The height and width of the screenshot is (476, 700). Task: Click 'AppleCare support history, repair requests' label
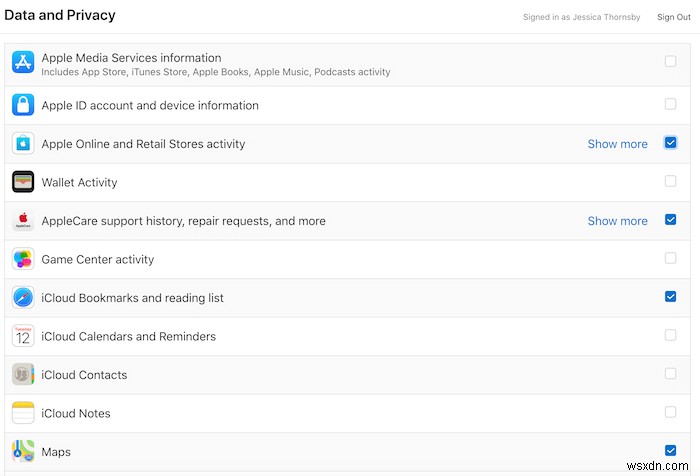183,221
